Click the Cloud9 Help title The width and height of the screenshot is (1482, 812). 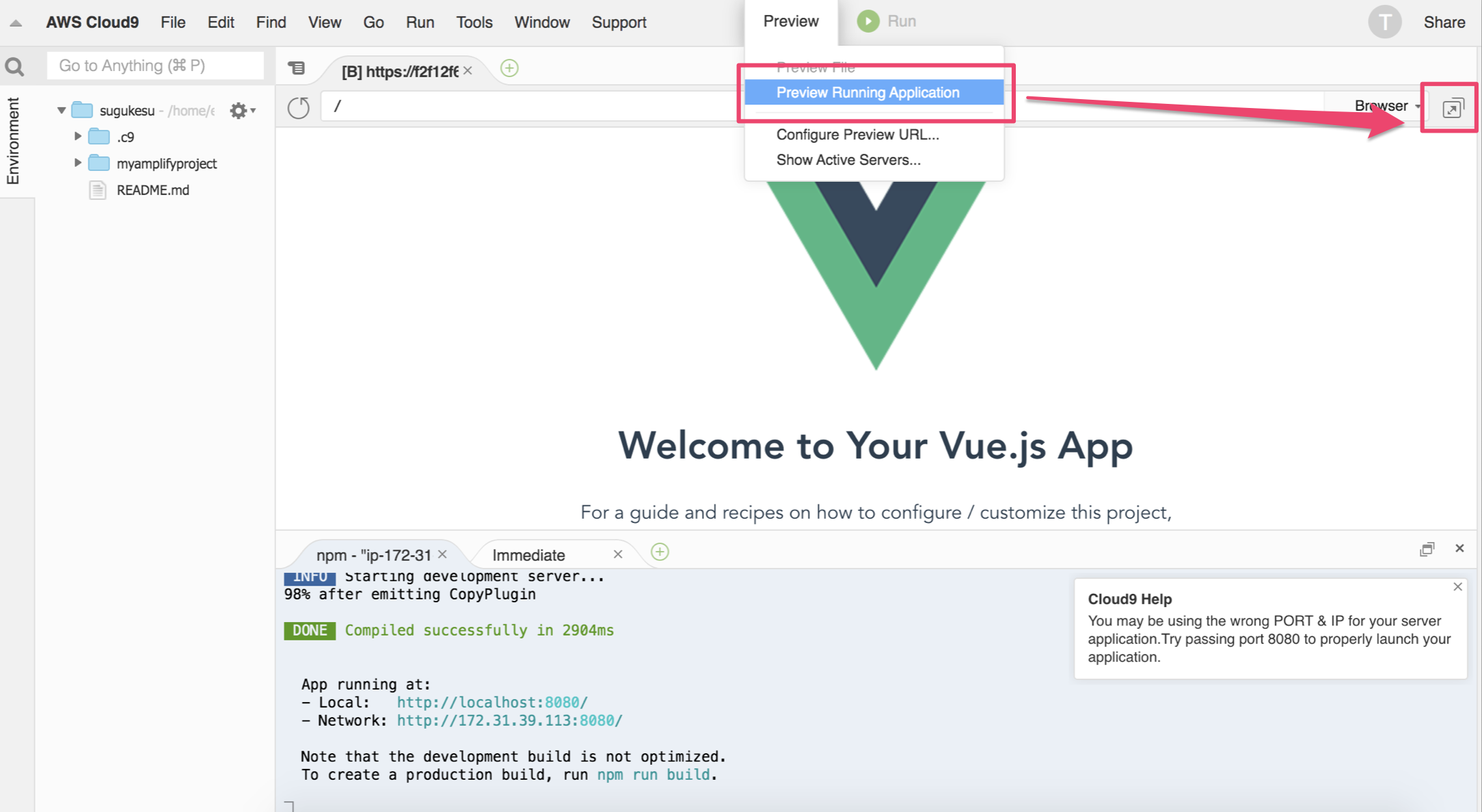[x=1130, y=599]
